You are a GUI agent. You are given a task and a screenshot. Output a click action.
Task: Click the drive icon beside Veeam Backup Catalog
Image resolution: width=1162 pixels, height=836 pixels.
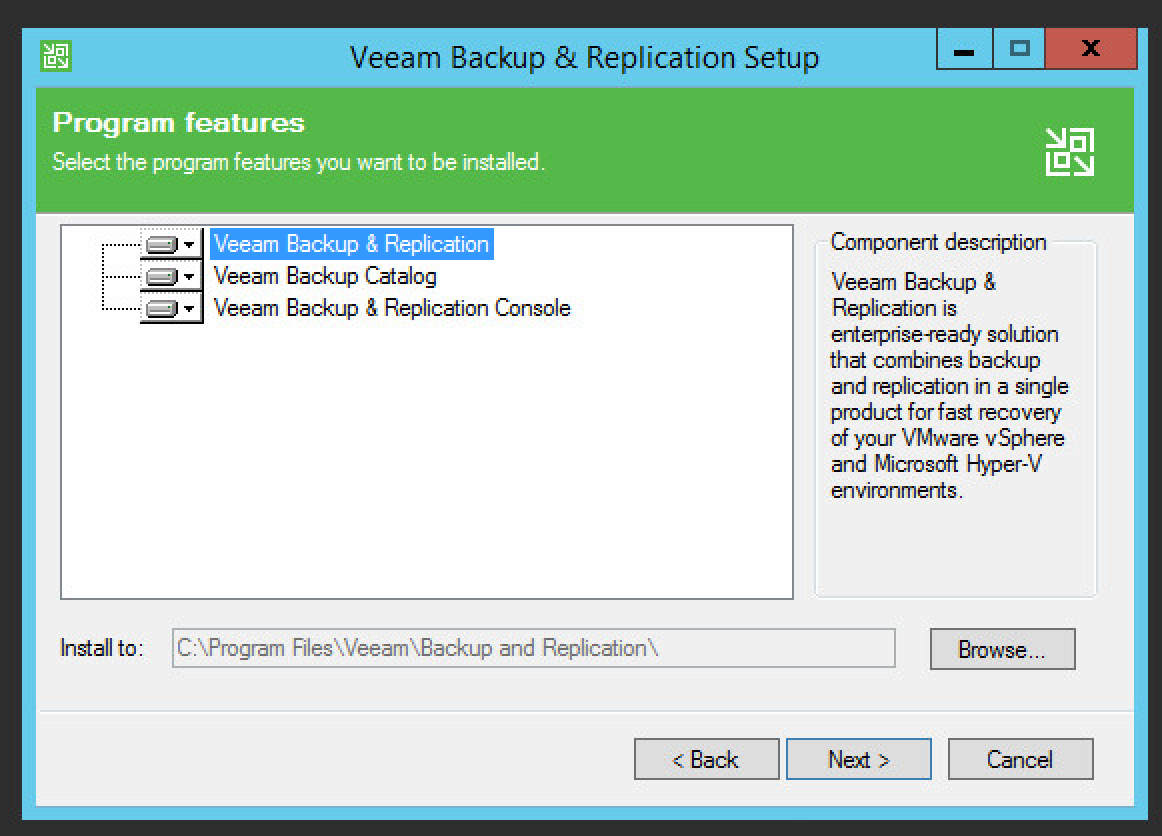pyautogui.click(x=161, y=277)
